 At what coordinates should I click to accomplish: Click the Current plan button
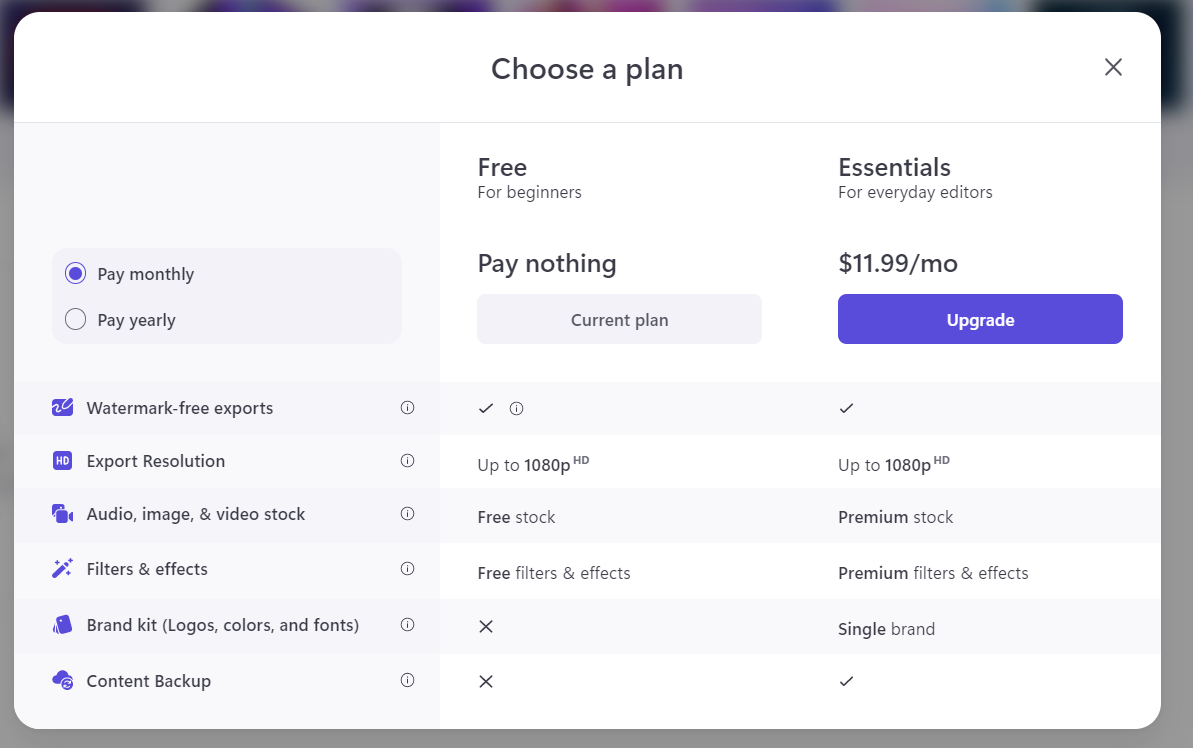click(x=619, y=319)
